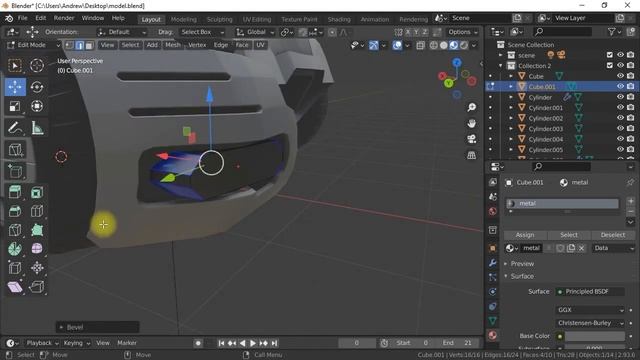Select the Loop Cut tool

[37, 211]
